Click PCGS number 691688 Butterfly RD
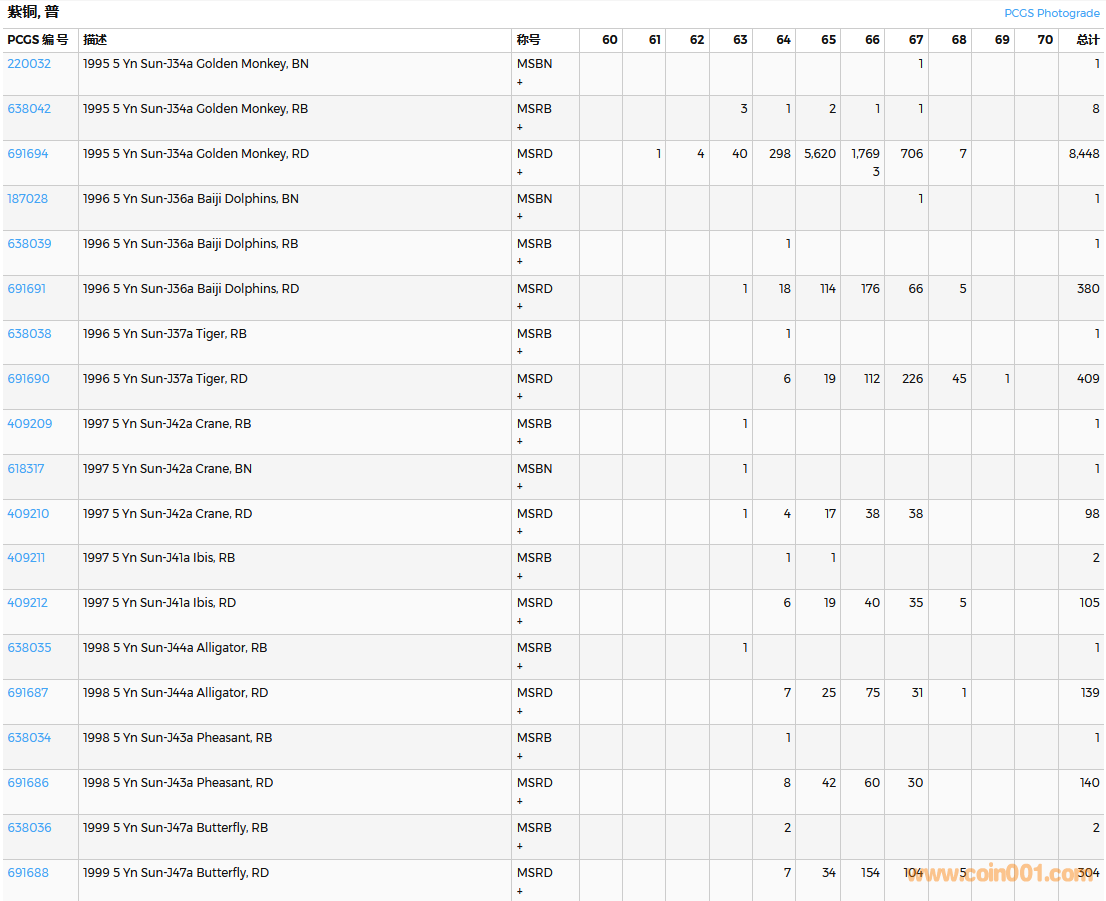Screen dimensions: 1106x901 click(x=28, y=873)
